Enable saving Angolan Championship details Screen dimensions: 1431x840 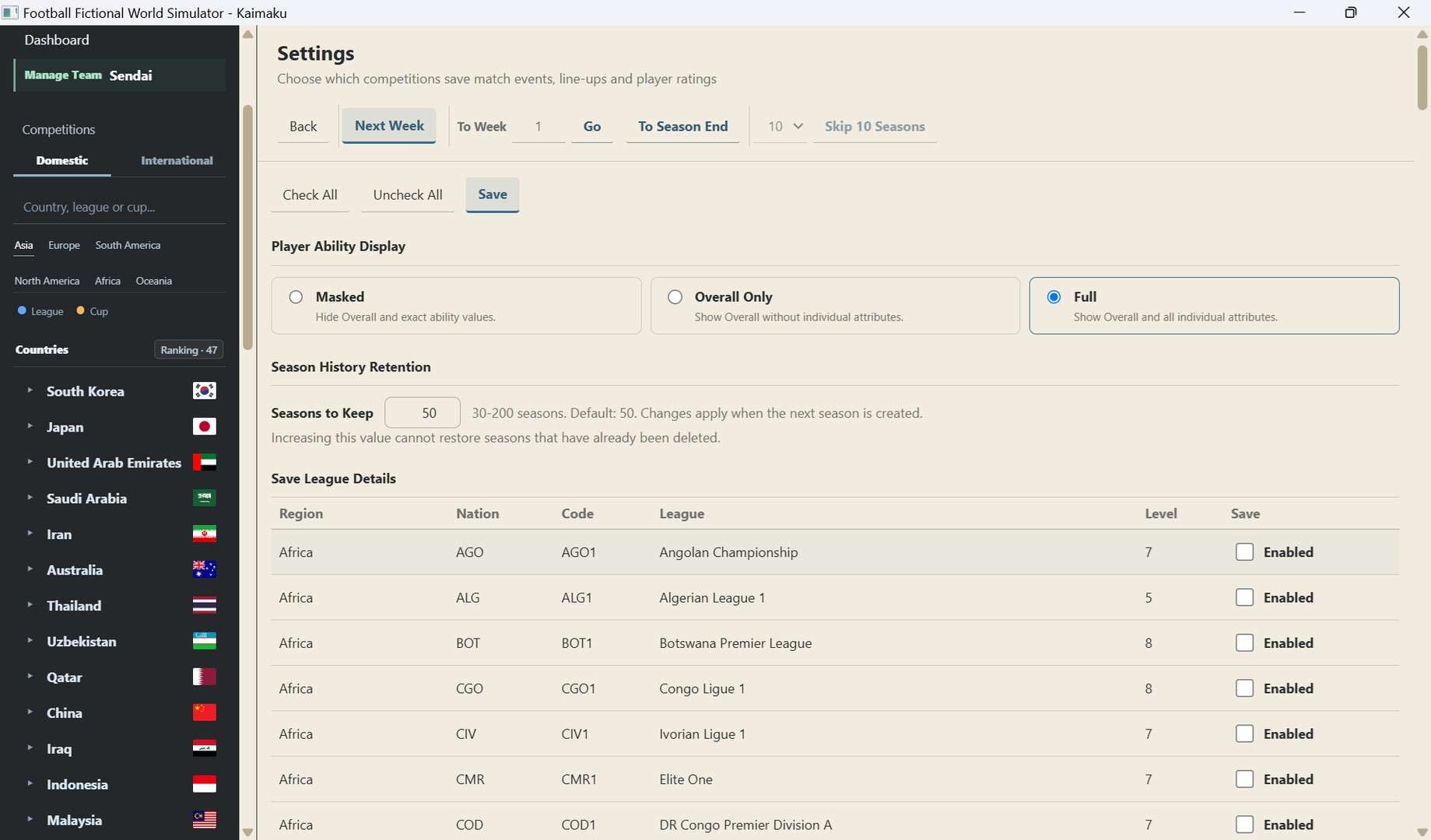[1244, 552]
